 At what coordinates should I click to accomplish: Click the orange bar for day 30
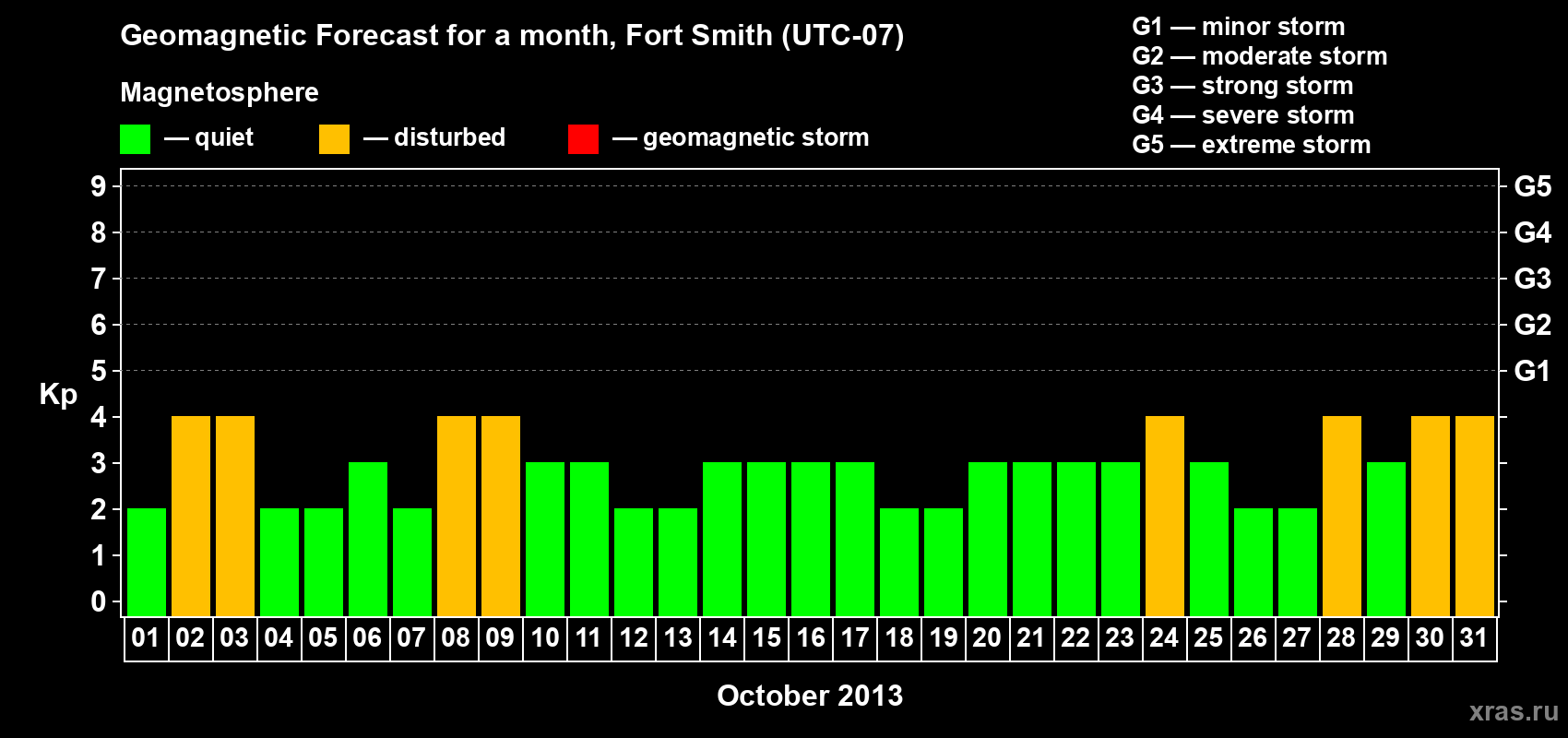[1431, 517]
